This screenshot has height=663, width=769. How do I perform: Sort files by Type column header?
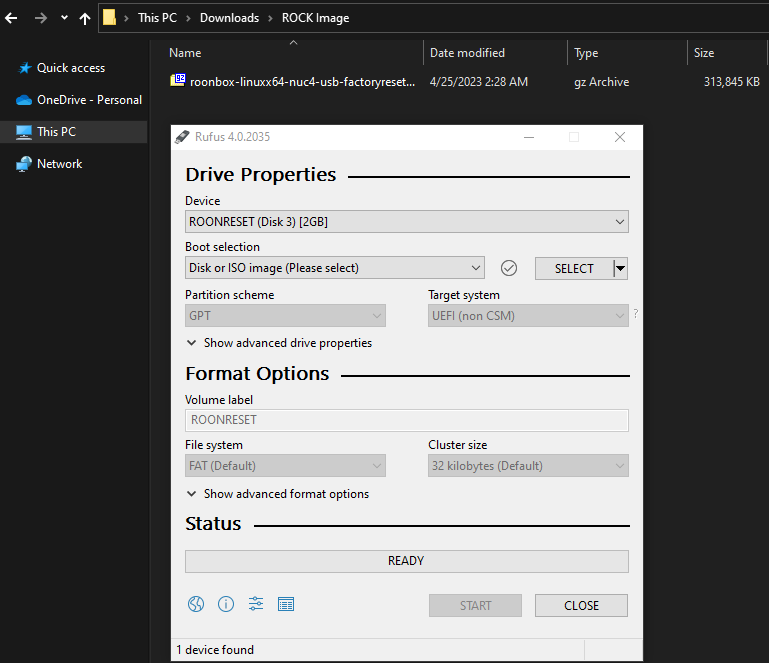coord(628,52)
